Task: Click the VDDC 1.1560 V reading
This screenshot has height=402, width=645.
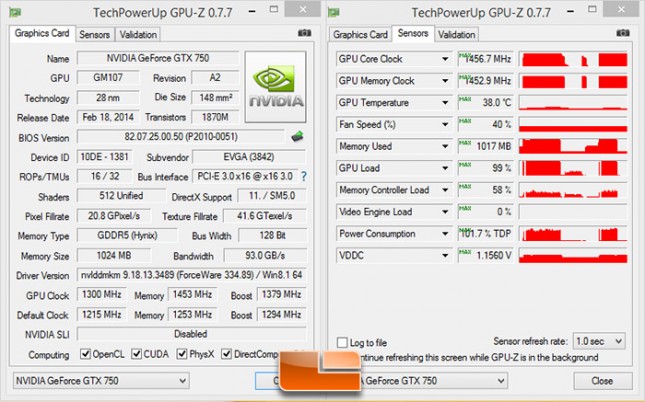Action: pos(486,256)
